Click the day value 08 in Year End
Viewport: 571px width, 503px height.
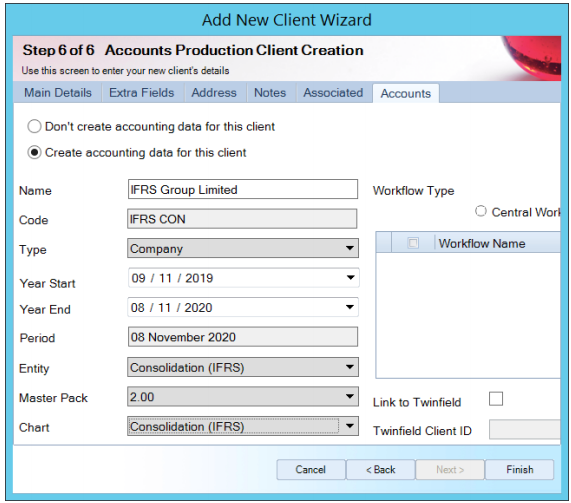(138, 308)
